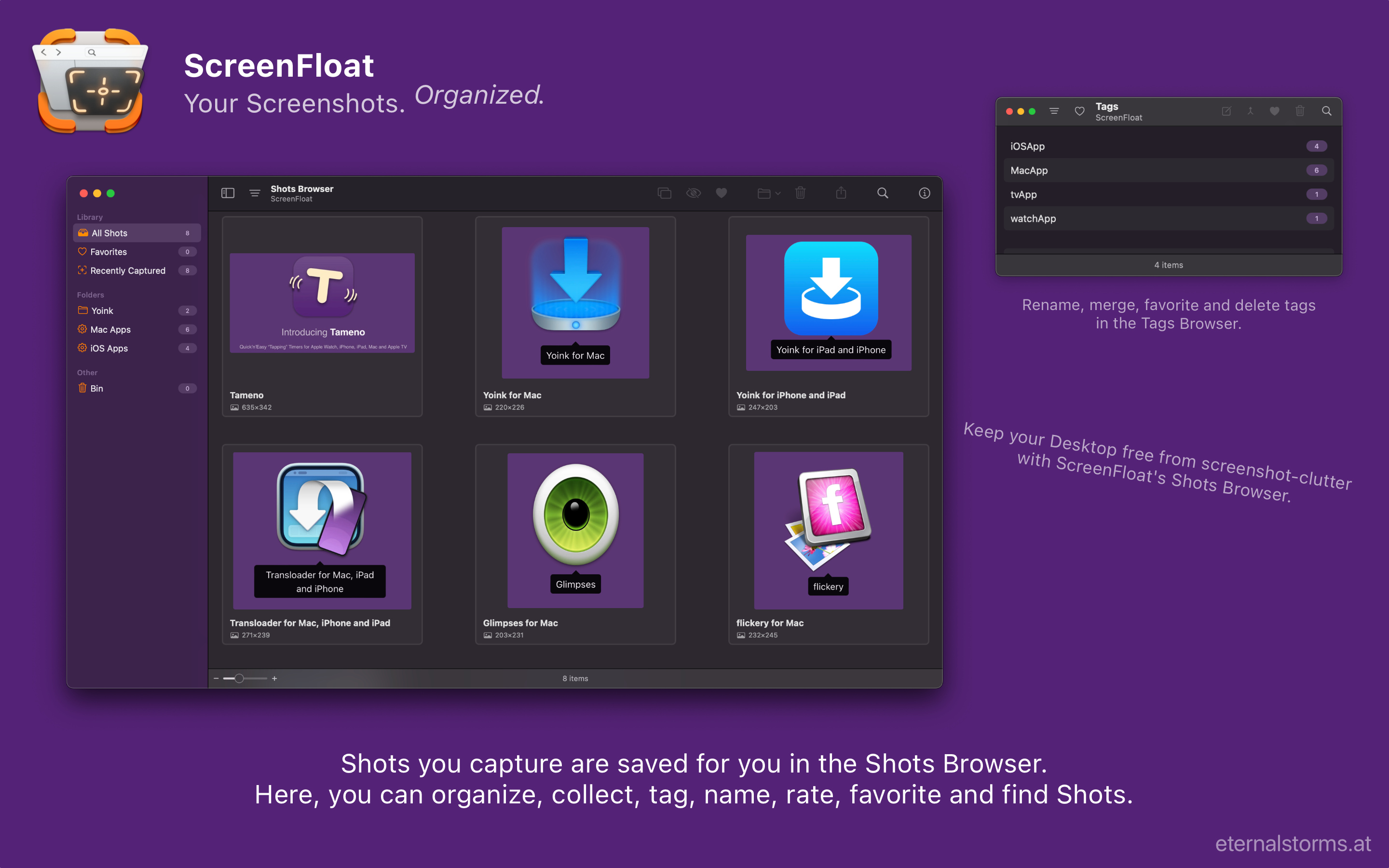Screen dimensions: 1389x868
Task: Open the iOS Apps smart folder
Action: (x=136, y=349)
